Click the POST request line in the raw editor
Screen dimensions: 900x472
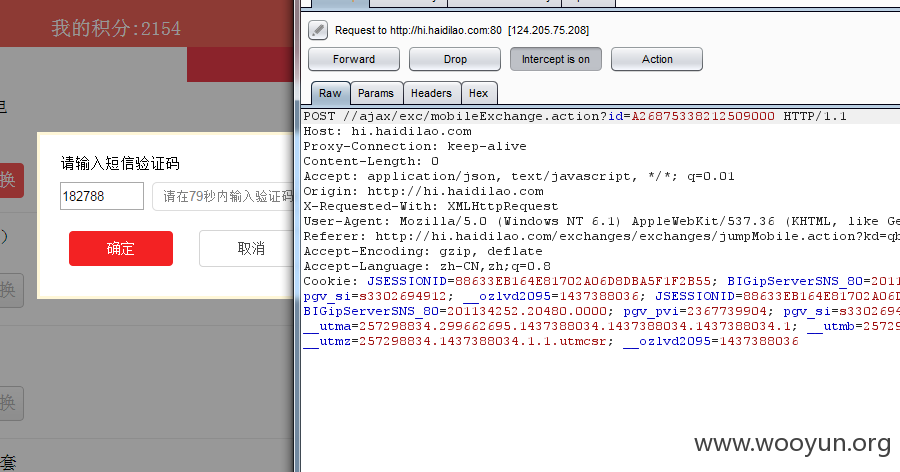[x=575, y=116]
